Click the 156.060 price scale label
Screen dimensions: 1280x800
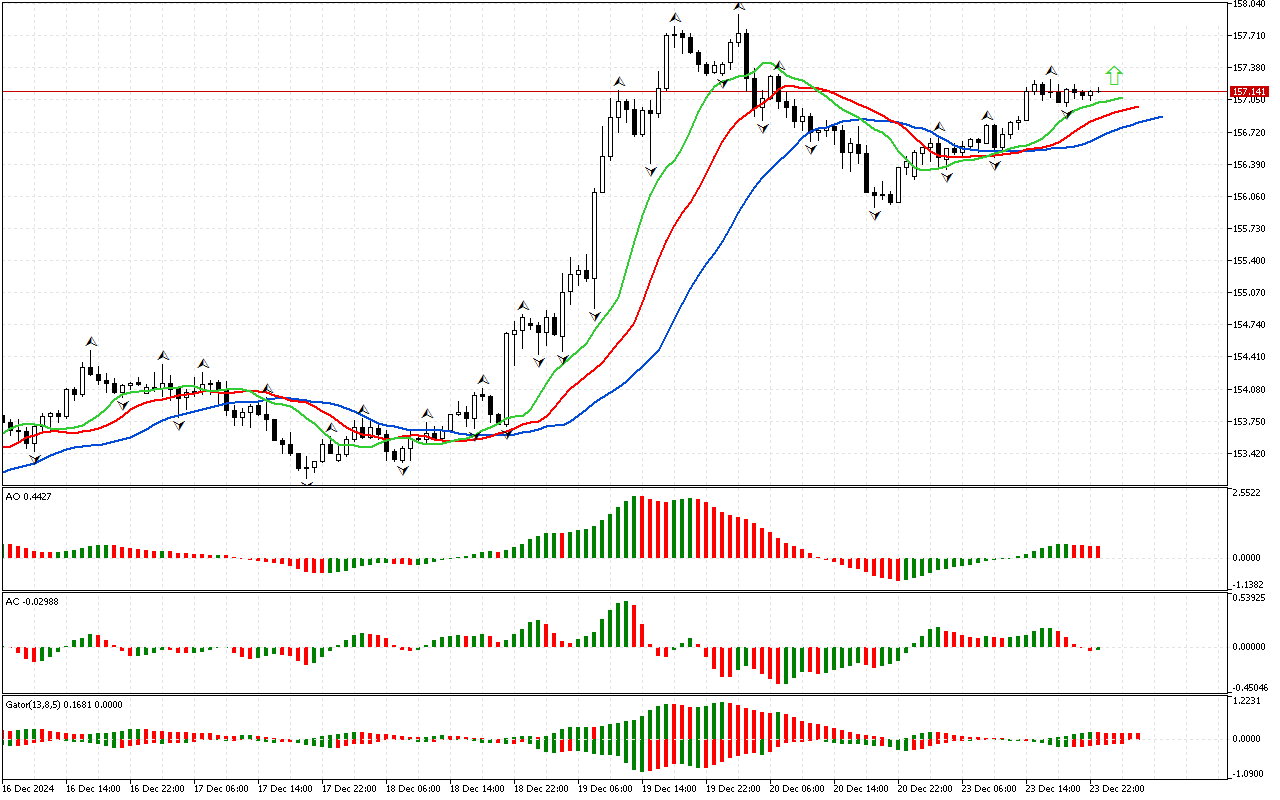coord(1250,196)
